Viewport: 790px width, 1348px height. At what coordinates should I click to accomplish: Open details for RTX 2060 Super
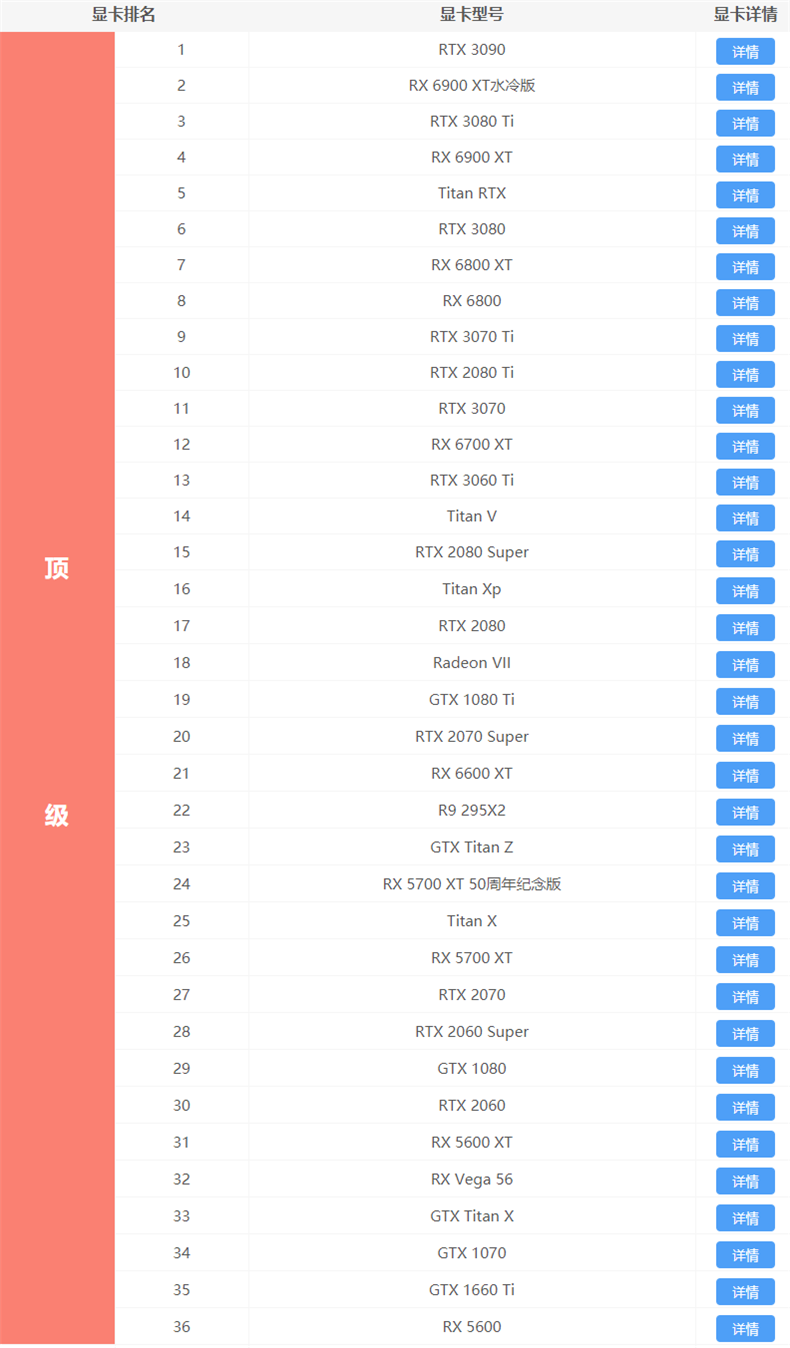(745, 1033)
